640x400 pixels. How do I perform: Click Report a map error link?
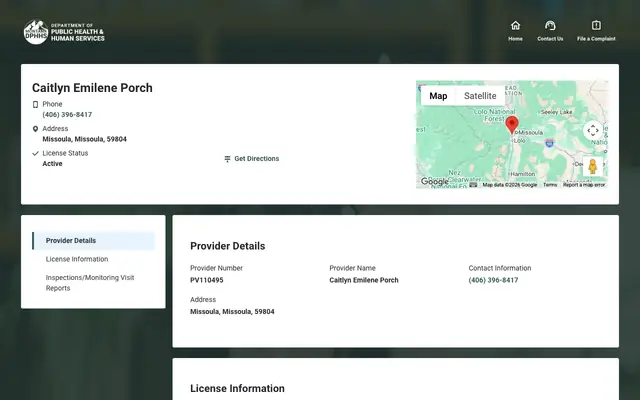tap(584, 185)
